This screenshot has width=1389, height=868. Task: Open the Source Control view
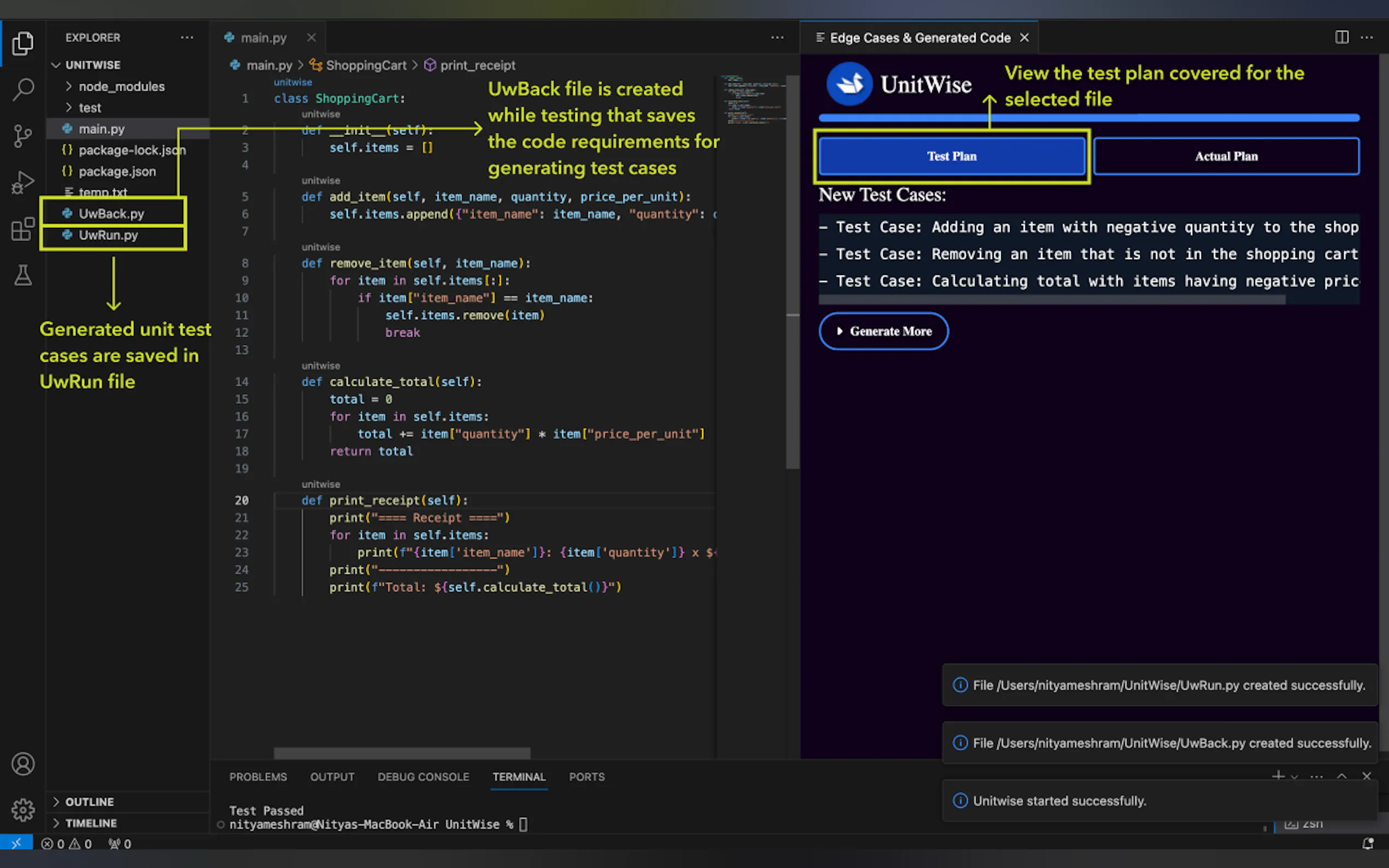point(23,136)
